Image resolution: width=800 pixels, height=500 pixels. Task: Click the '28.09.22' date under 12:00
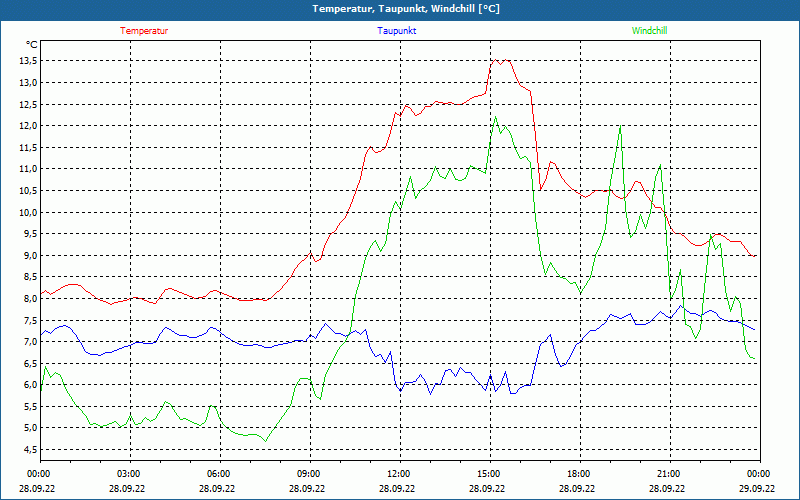397,489
